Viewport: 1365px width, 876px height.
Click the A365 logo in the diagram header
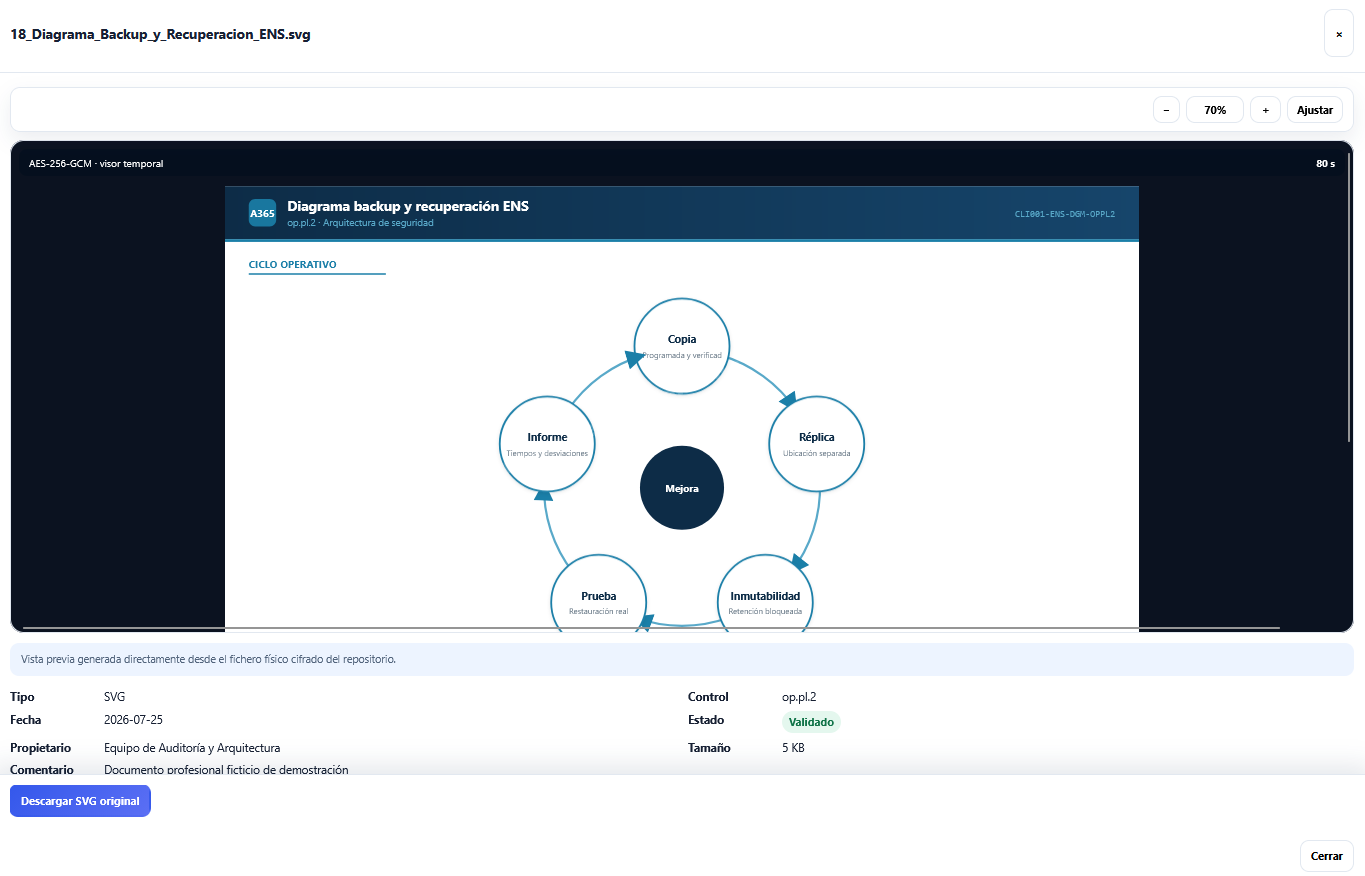tap(262, 213)
